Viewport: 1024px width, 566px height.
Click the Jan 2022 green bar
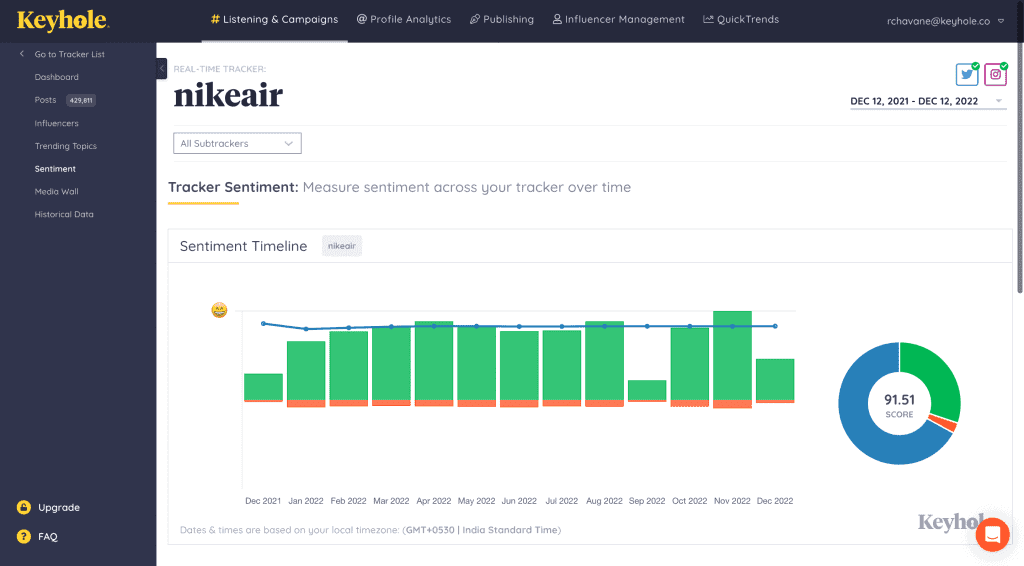(x=306, y=370)
